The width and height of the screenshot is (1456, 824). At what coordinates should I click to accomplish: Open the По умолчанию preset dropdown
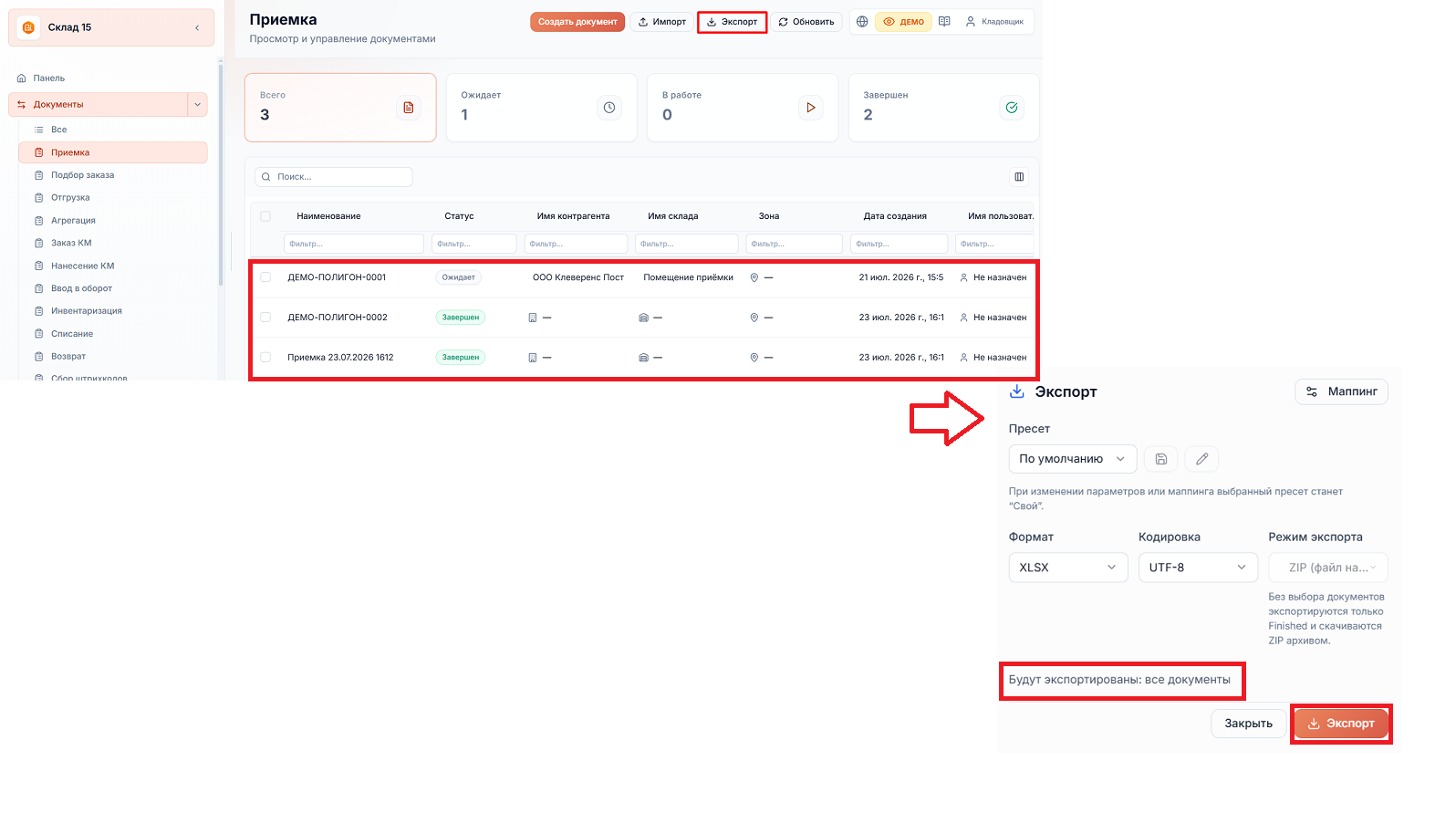(1073, 459)
